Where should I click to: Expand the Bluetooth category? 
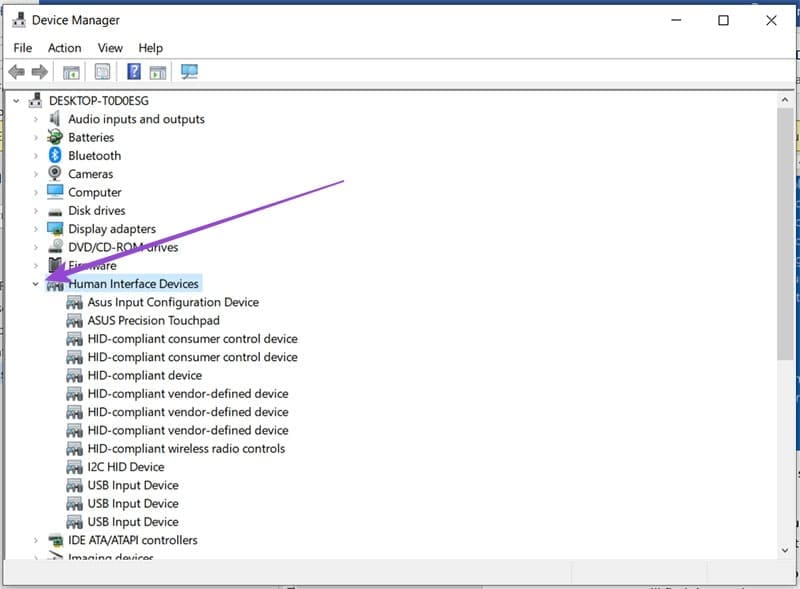click(37, 155)
